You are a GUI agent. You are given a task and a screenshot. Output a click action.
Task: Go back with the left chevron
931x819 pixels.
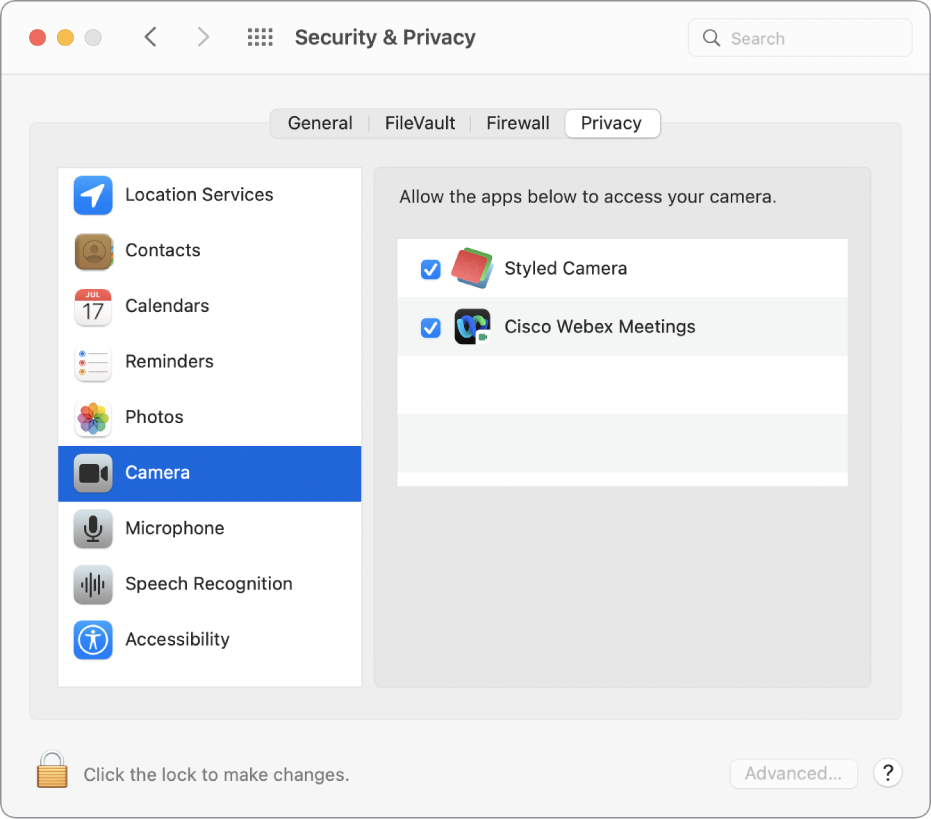click(x=151, y=38)
